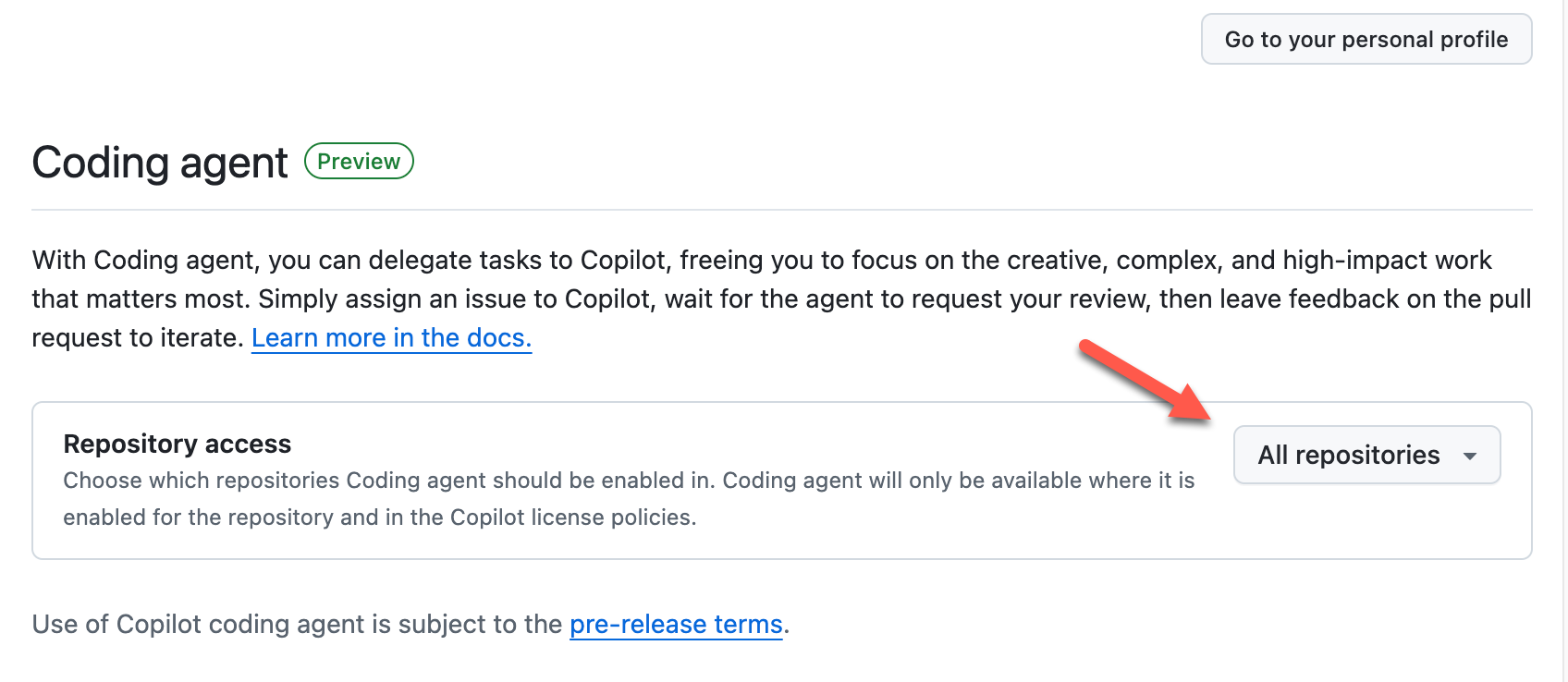The width and height of the screenshot is (1568, 682).
Task: Click the green Preview badge
Action: click(359, 162)
